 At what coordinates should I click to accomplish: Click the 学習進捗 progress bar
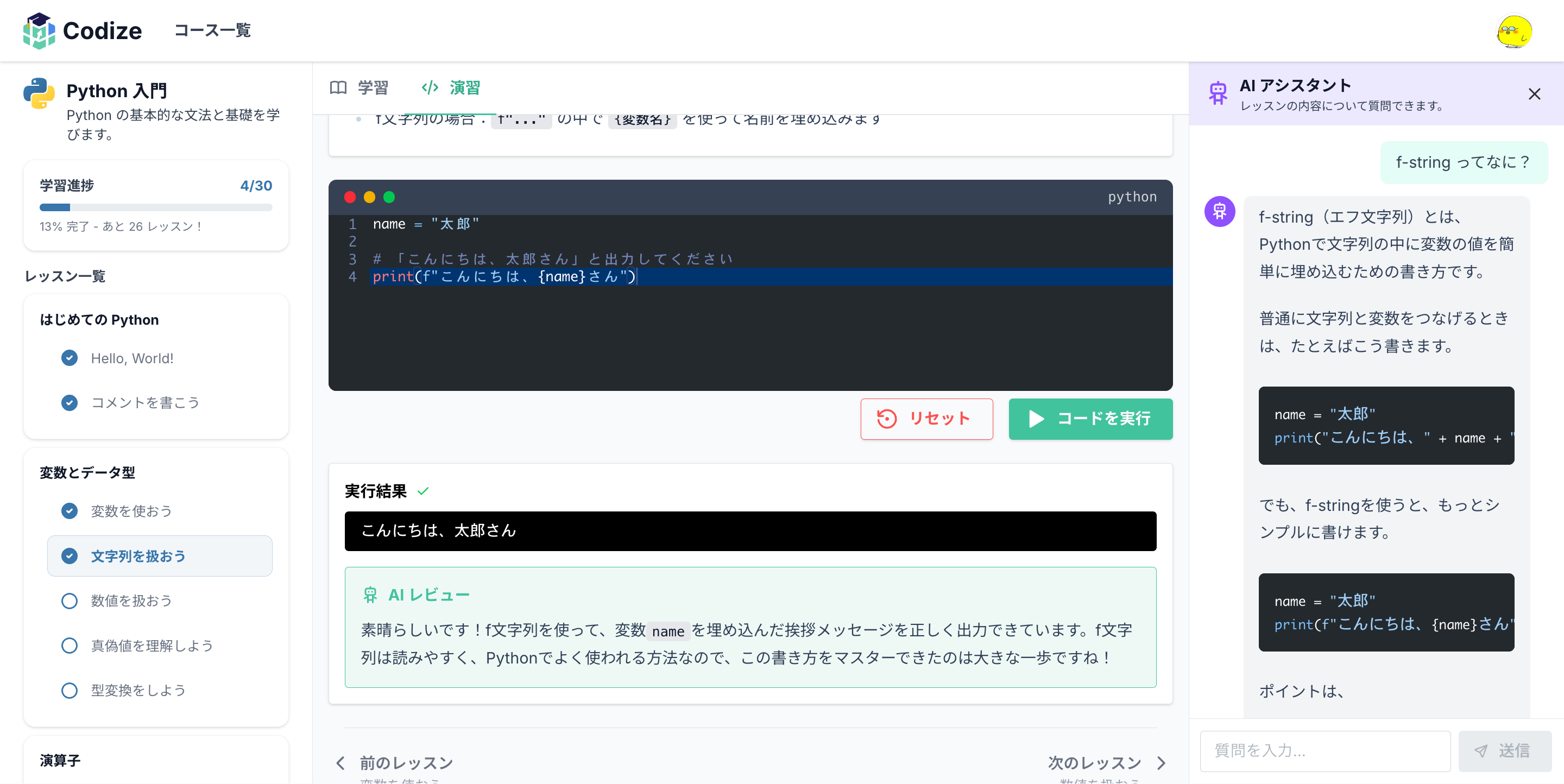pyautogui.click(x=155, y=207)
